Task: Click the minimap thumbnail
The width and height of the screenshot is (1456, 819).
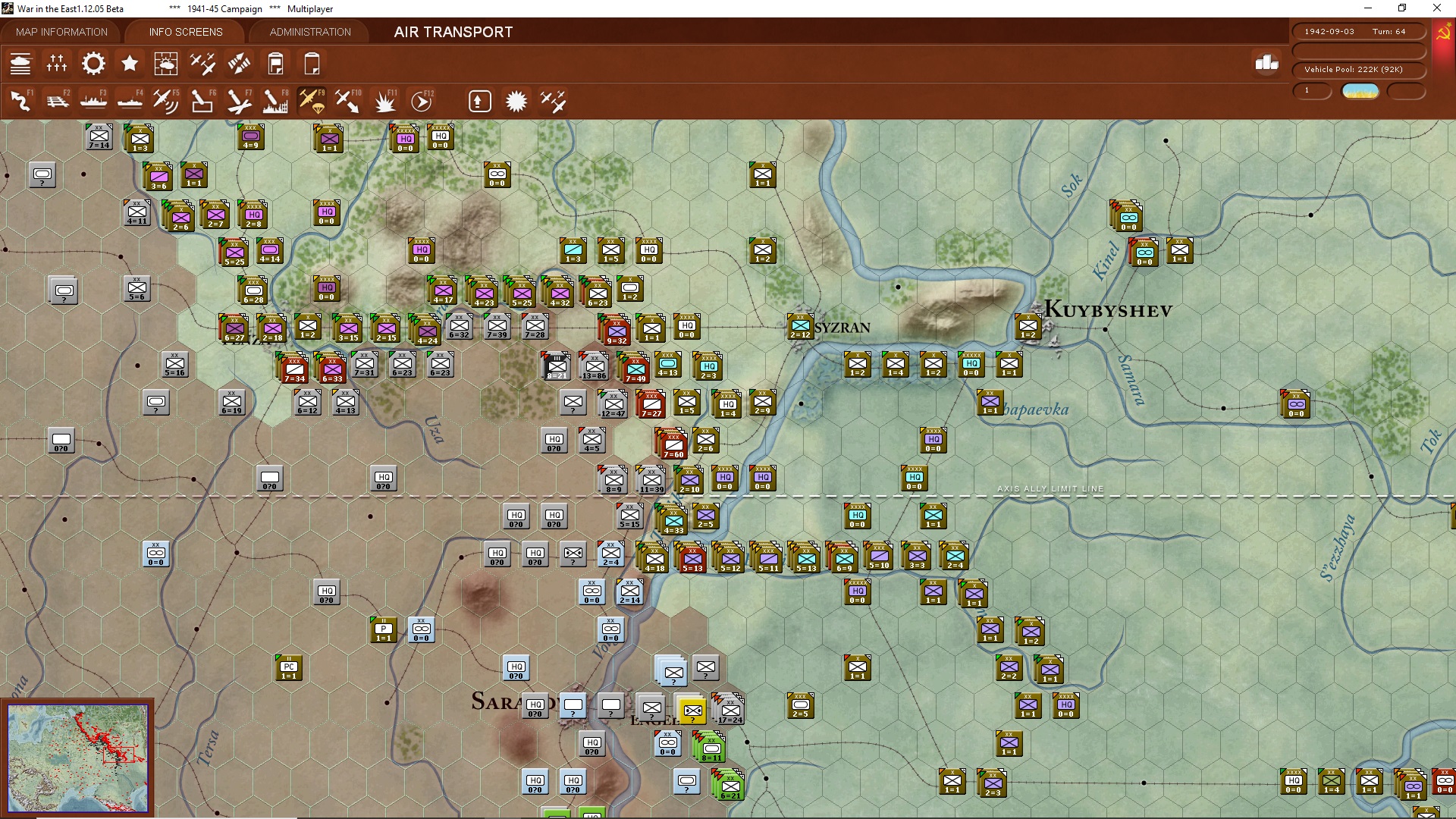Action: [x=77, y=758]
